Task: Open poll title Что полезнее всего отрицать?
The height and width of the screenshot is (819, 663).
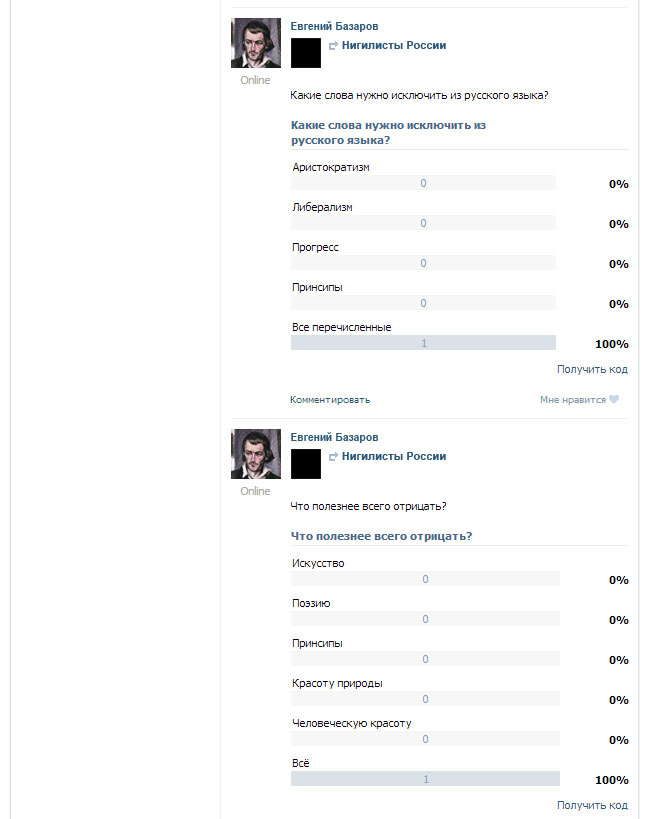Action: [x=381, y=536]
